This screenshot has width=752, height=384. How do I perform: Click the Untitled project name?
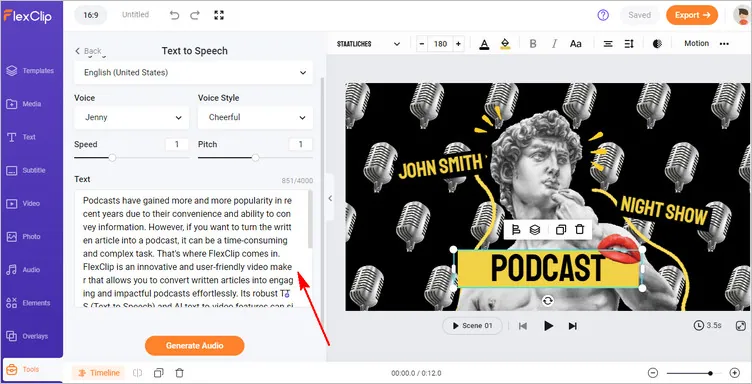click(135, 15)
